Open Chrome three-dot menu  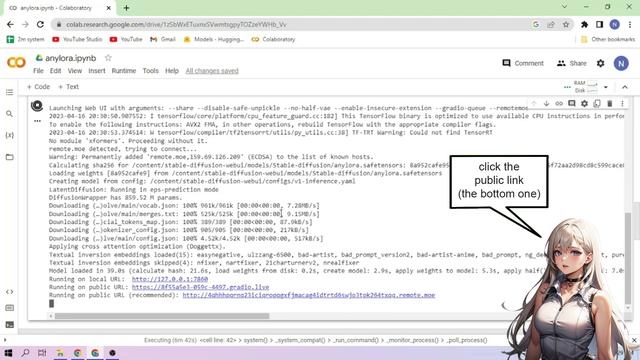[x=630, y=24]
